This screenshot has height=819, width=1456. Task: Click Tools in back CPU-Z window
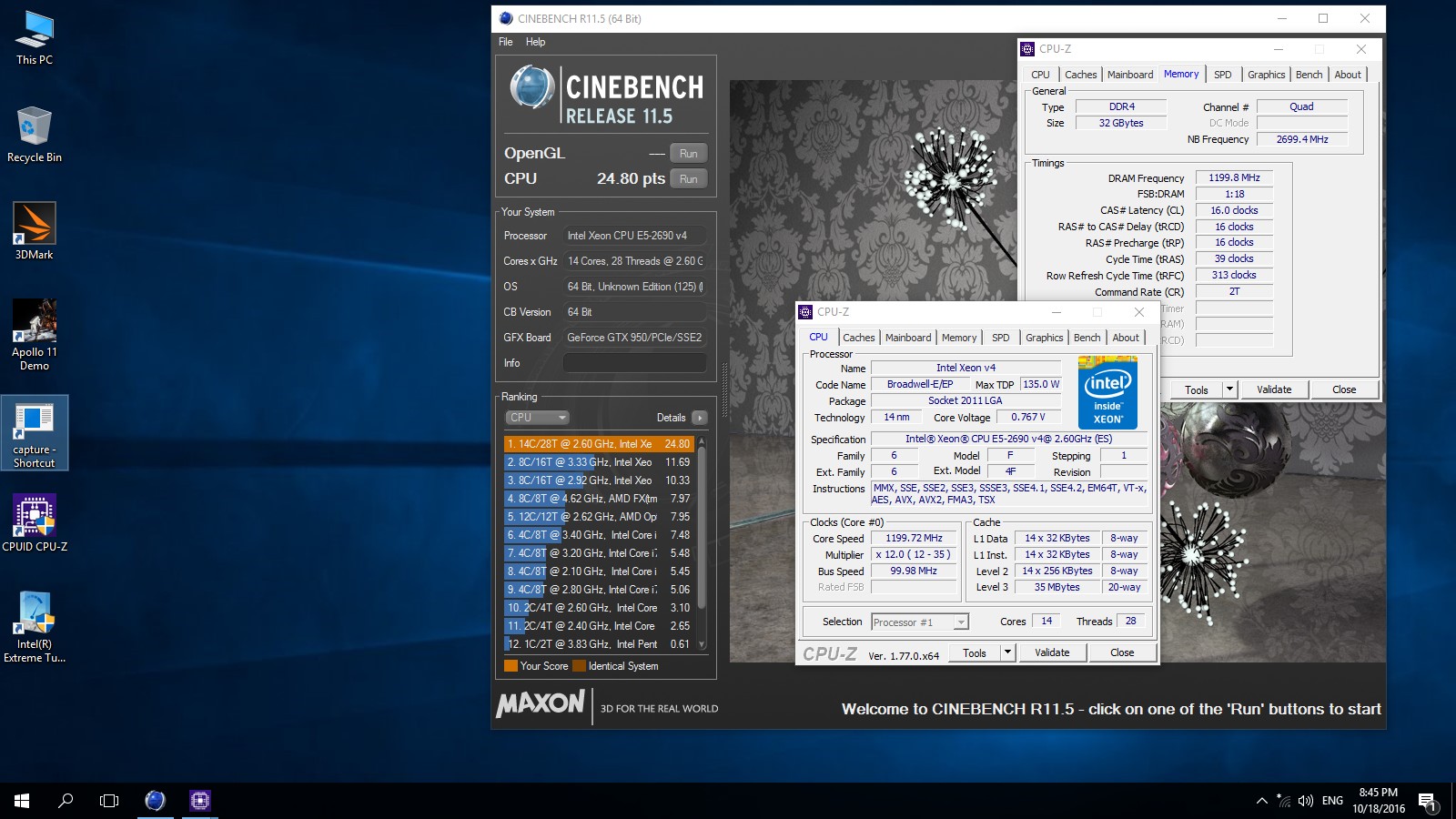1197,390
